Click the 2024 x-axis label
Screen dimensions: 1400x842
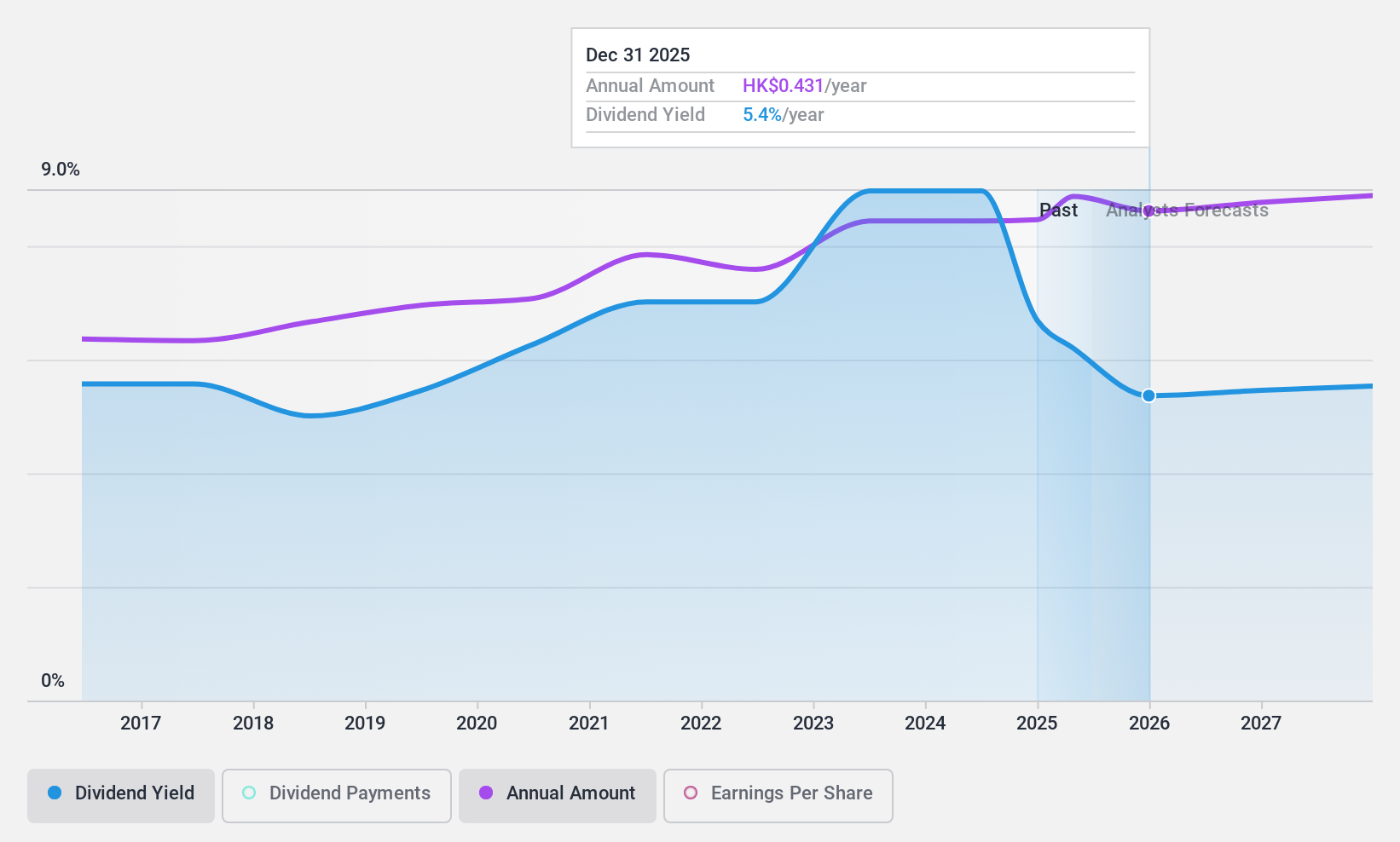[925, 723]
